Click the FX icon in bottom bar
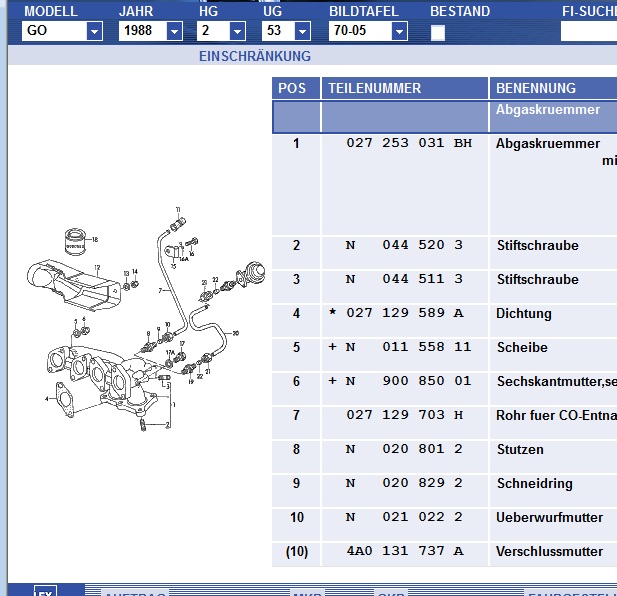The height and width of the screenshot is (596, 617). (45, 590)
